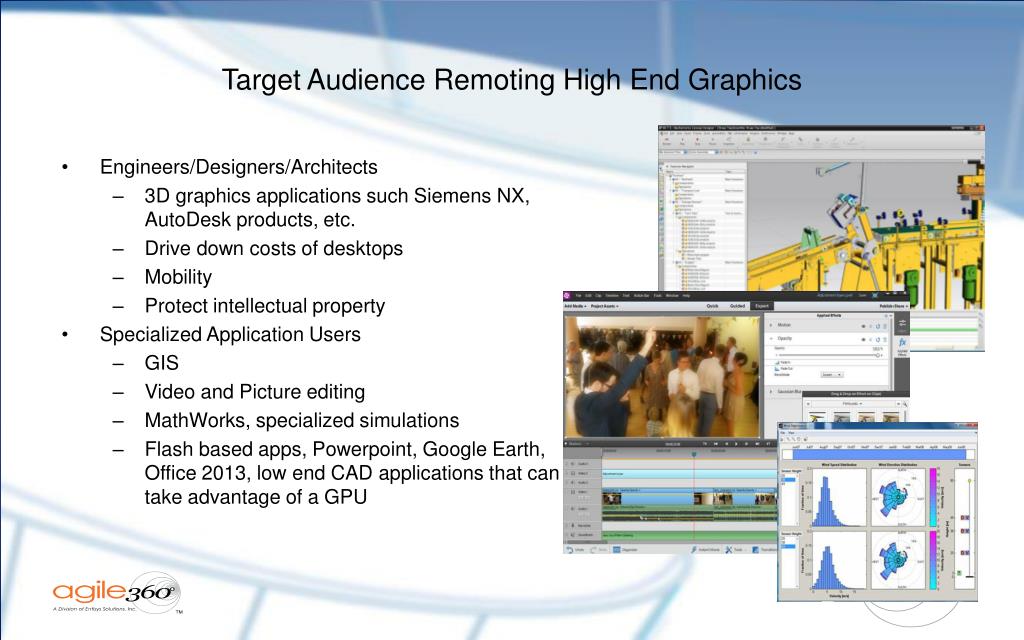Switch to the Guided tab in video editor
The height and width of the screenshot is (640, 1024).
click(x=737, y=306)
